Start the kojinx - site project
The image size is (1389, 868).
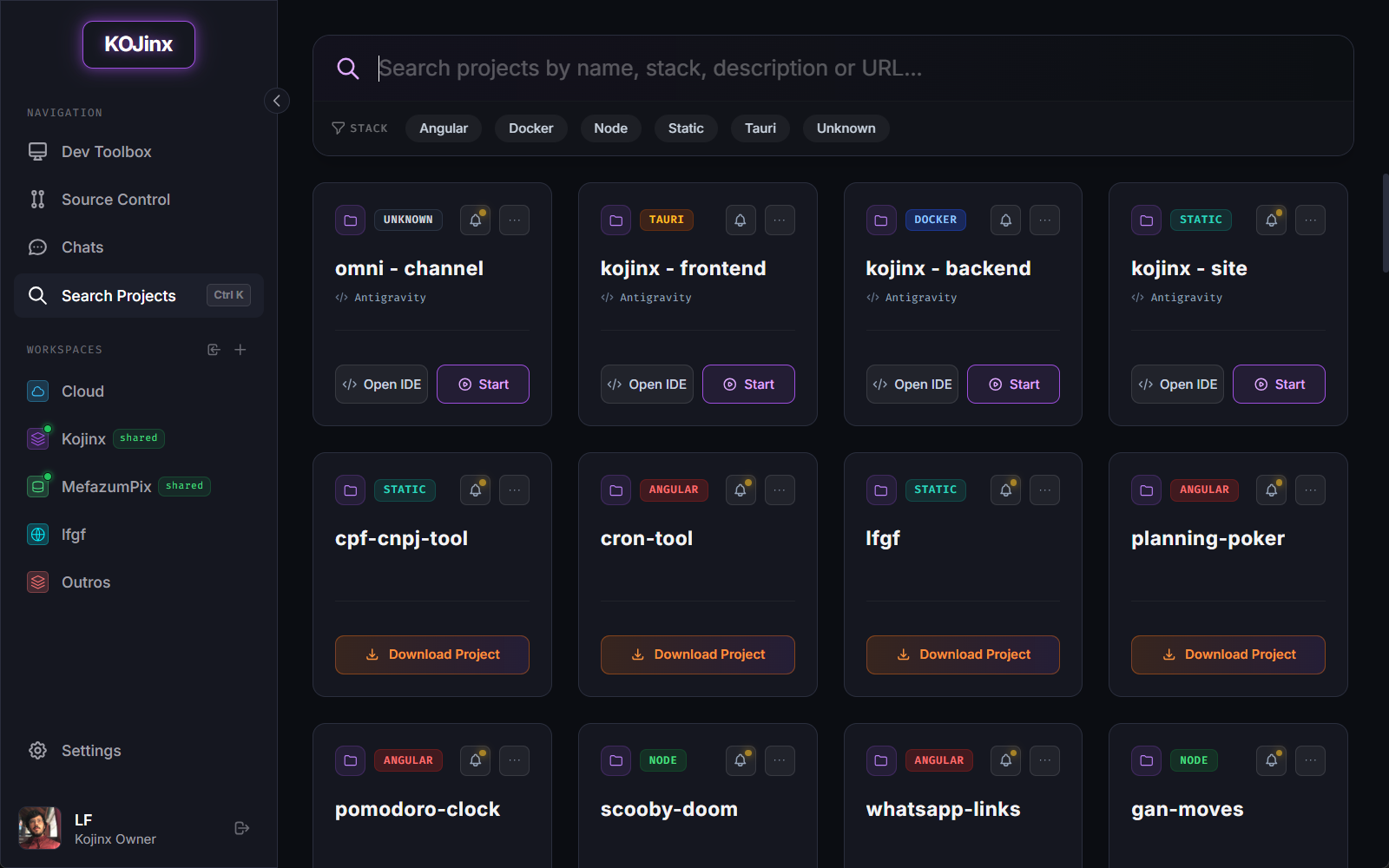1279,385
